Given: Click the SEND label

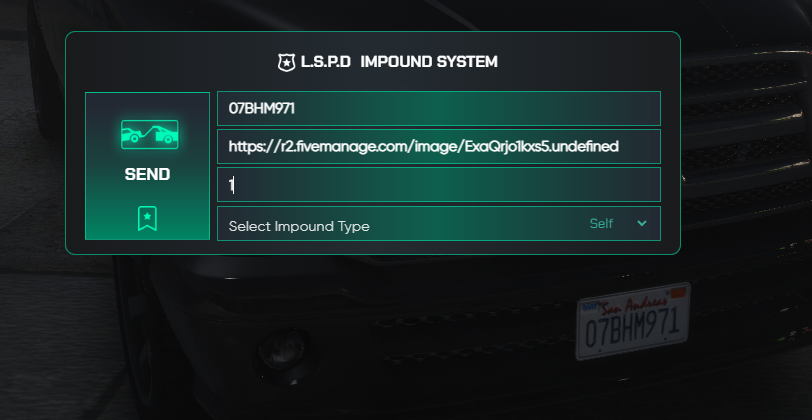Looking at the screenshot, I should [148, 175].
